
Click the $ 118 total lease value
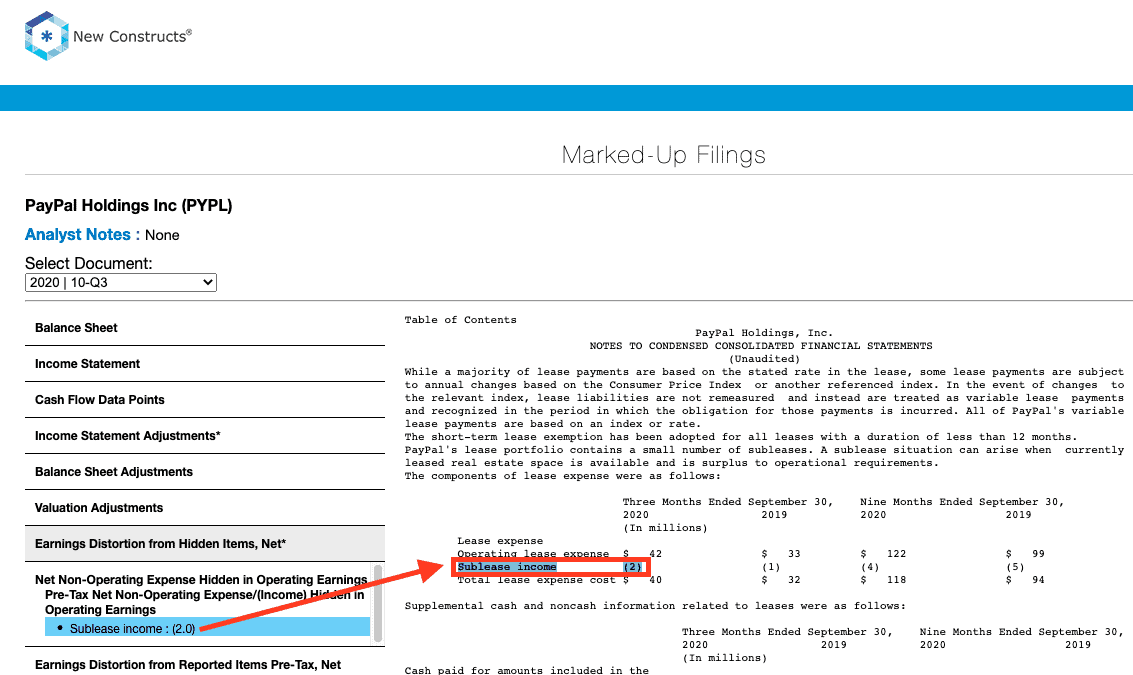coord(883,580)
